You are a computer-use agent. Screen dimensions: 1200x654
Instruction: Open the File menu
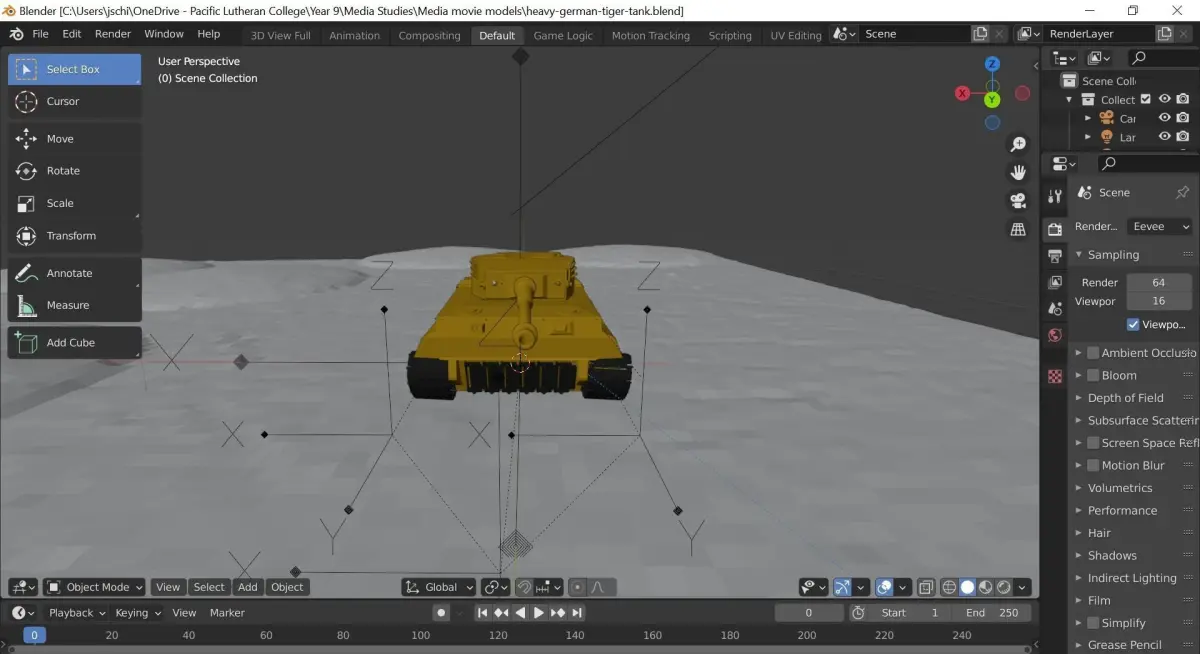click(x=40, y=34)
